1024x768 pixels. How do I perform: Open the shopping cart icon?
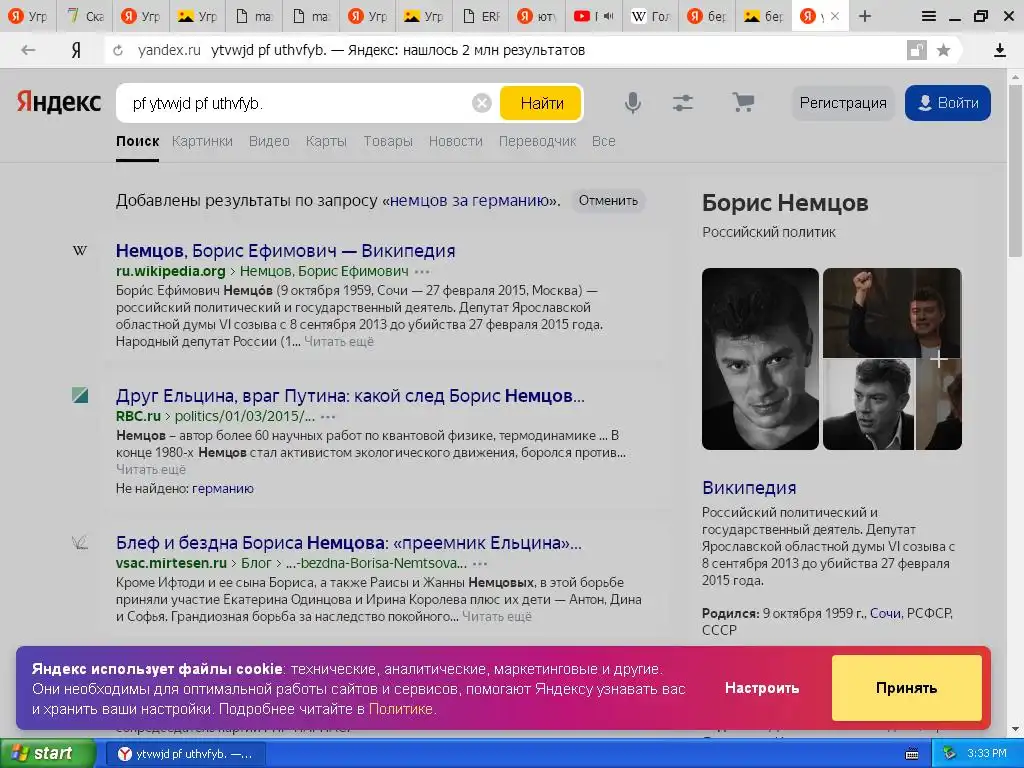pos(743,103)
